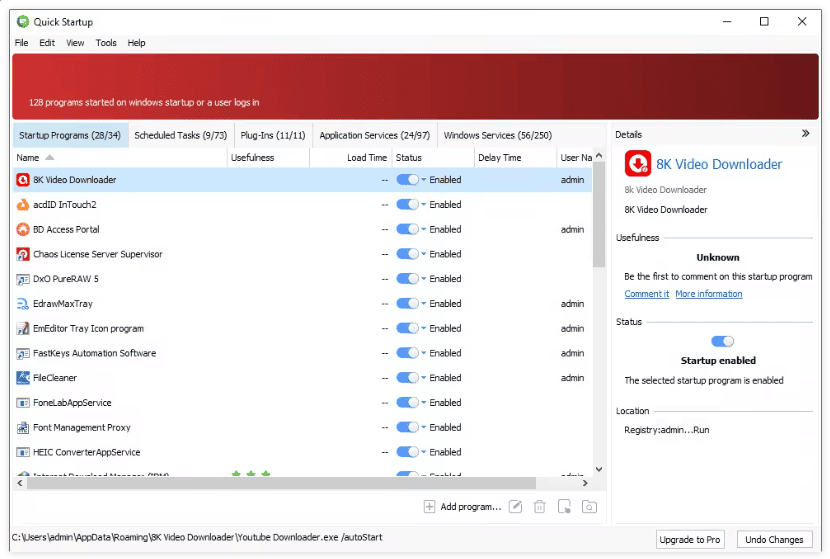Toggle the Status switch in Details panel
This screenshot has width=830, height=559.
tap(723, 341)
